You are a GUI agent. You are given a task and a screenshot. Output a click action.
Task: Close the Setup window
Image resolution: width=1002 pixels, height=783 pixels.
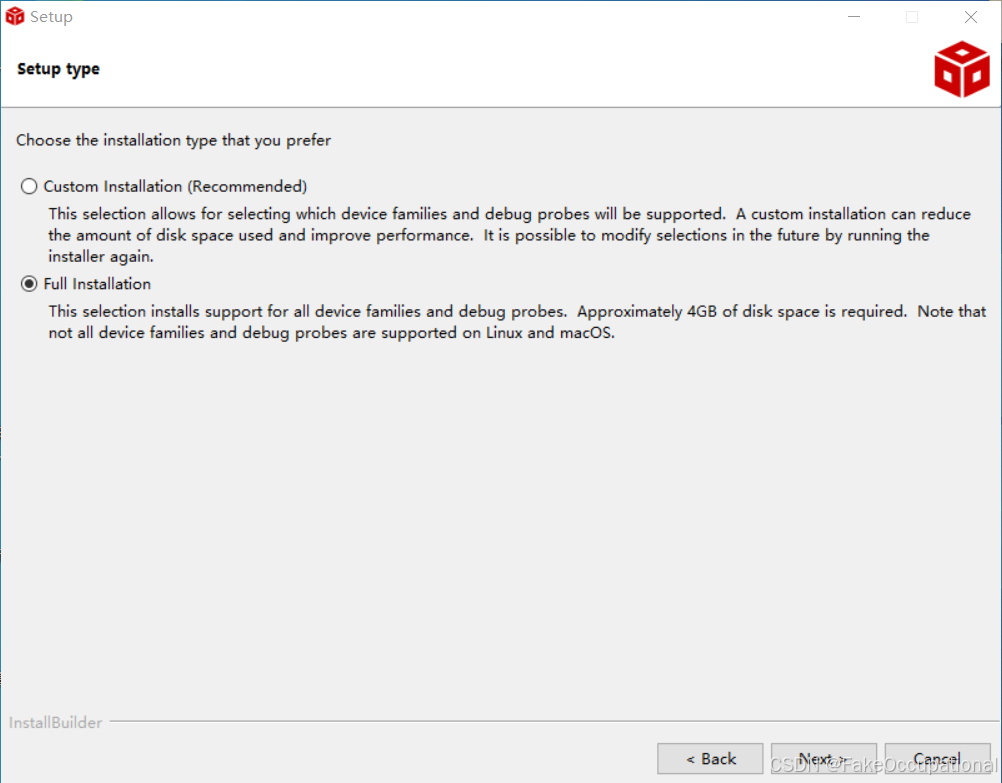(x=971, y=17)
